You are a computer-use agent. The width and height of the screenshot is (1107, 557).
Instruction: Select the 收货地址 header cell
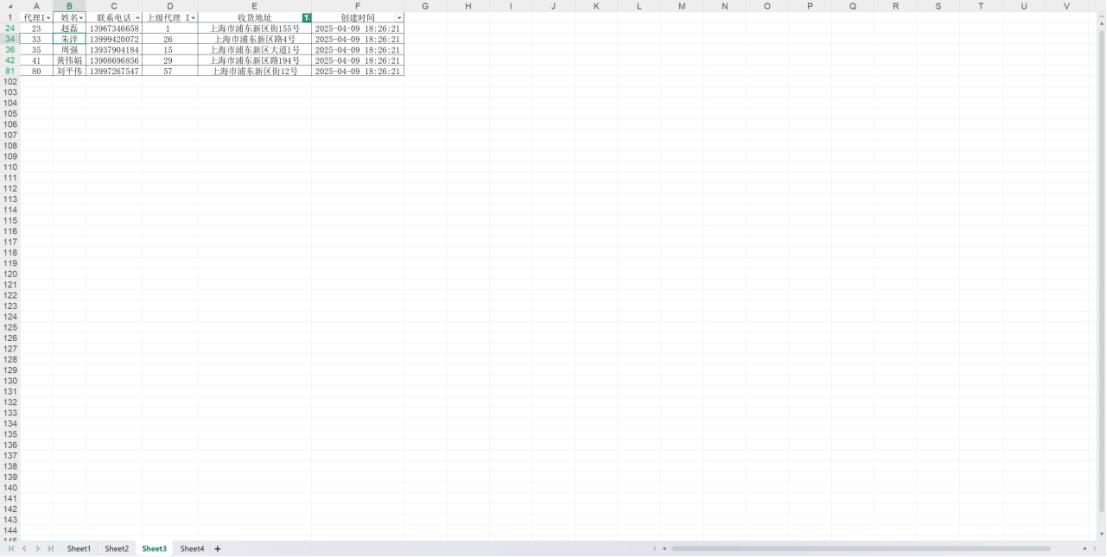pyautogui.click(x=255, y=18)
